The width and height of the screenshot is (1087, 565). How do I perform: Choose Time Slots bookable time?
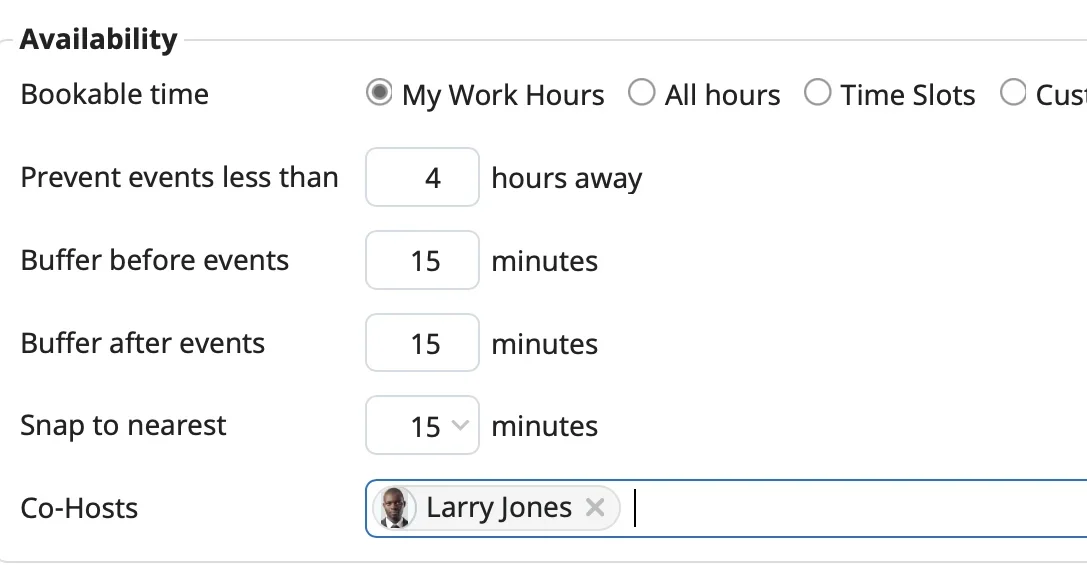(x=817, y=92)
